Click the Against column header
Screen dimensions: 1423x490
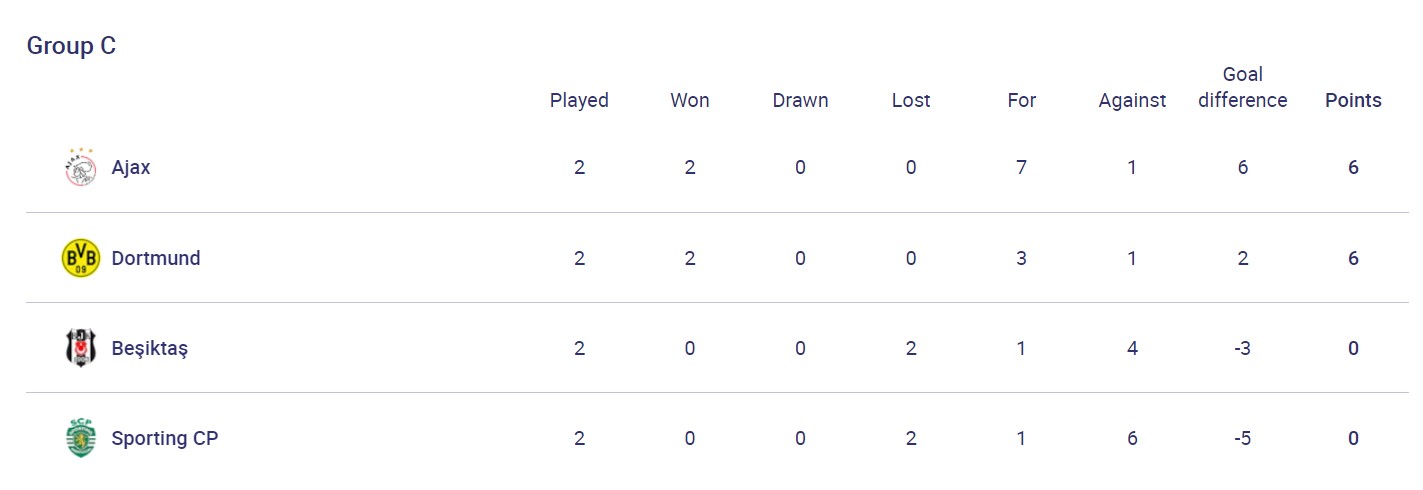[x=1132, y=100]
